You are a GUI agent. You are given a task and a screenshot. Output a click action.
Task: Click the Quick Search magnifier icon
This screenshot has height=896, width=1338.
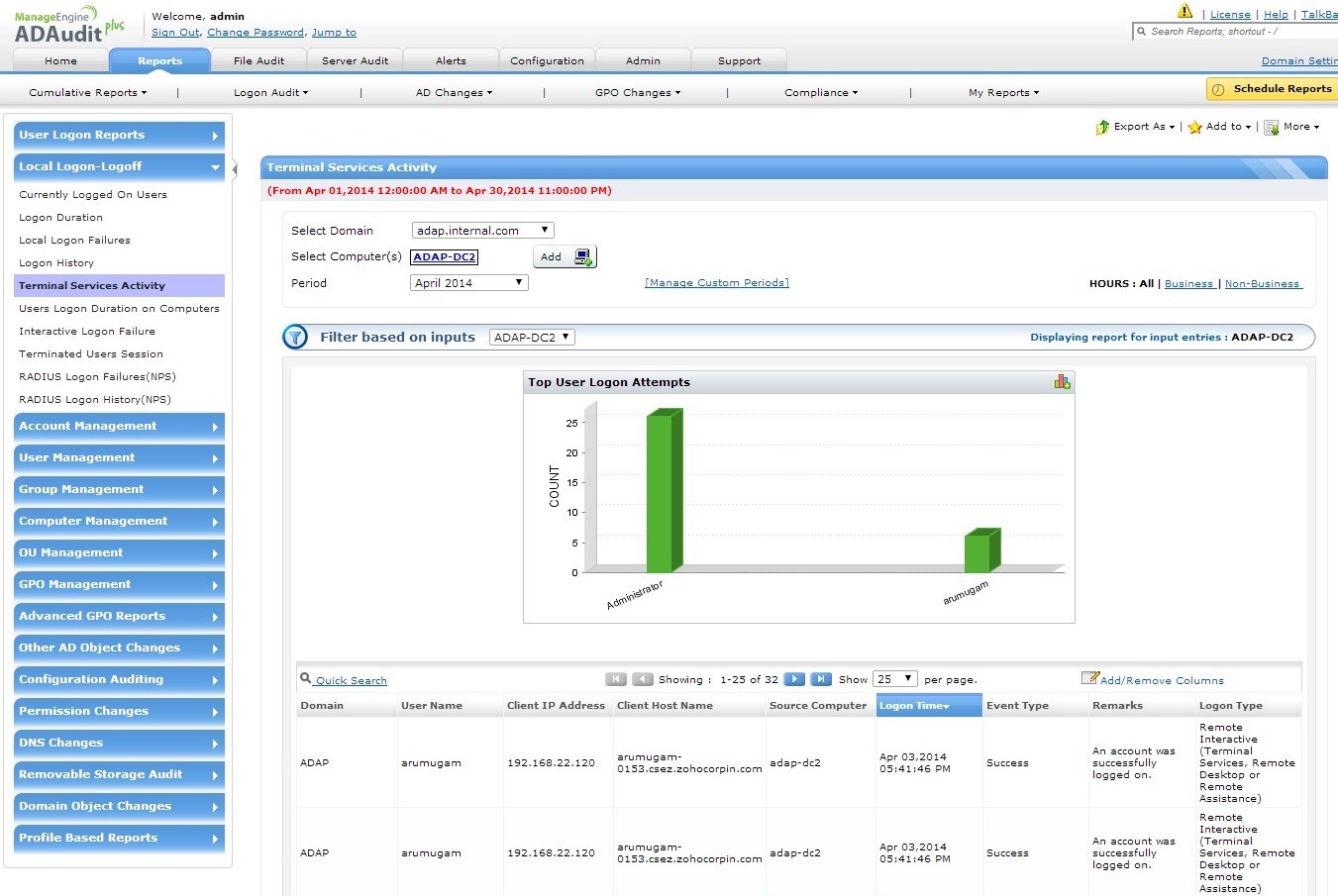click(x=305, y=679)
